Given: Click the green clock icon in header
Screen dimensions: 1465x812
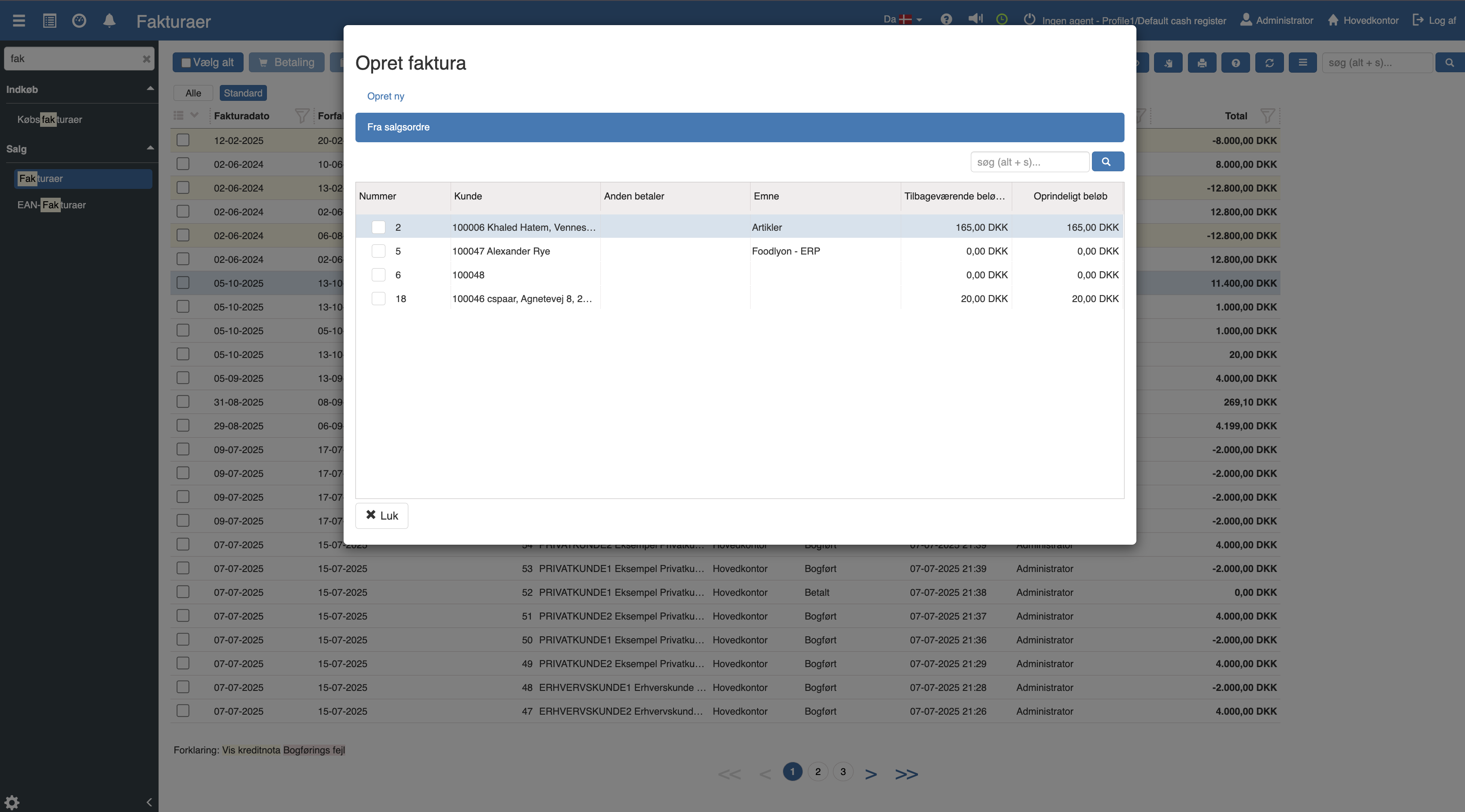Looking at the screenshot, I should (1002, 19).
